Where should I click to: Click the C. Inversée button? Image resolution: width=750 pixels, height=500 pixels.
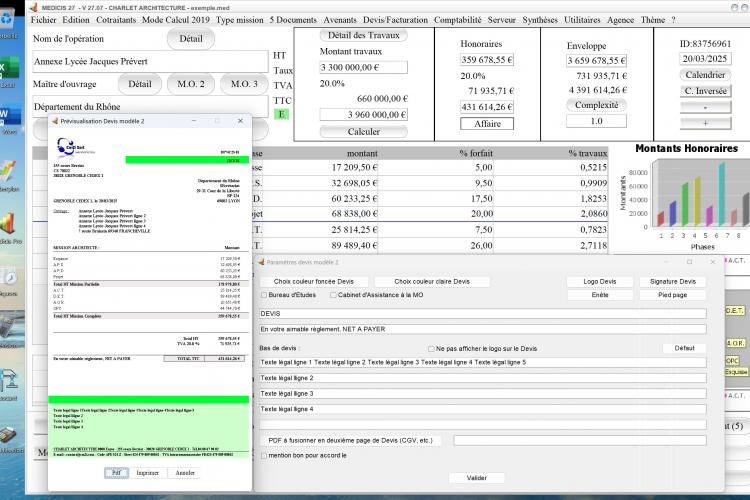705,91
